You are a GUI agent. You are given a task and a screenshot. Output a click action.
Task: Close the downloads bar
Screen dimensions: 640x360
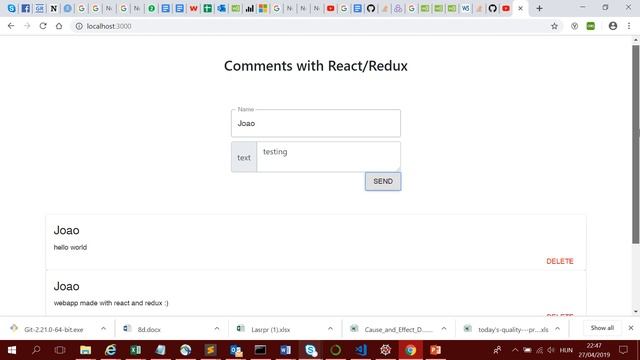click(x=631, y=328)
